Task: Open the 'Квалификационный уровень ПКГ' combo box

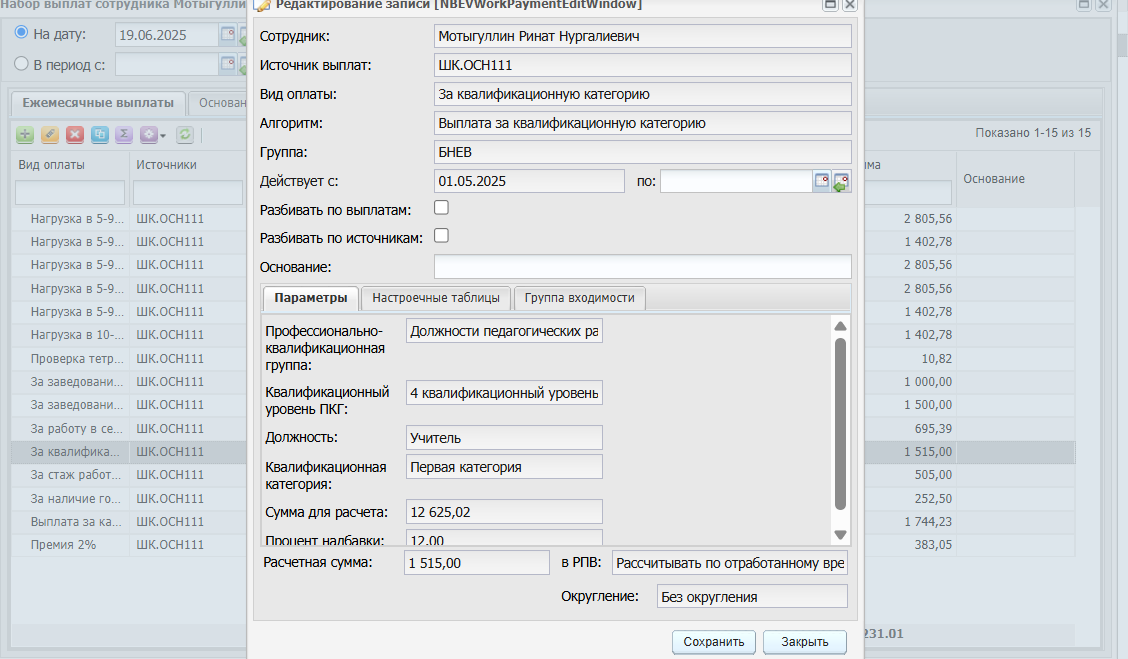Action: pyautogui.click(x=504, y=393)
